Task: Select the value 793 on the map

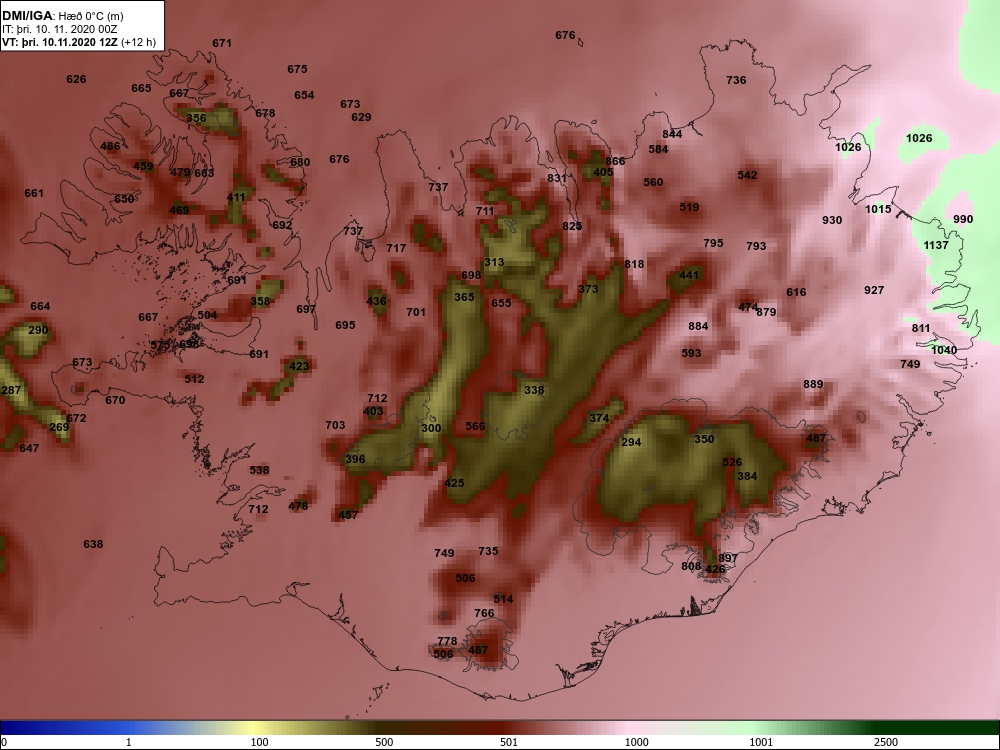Action: (x=756, y=246)
